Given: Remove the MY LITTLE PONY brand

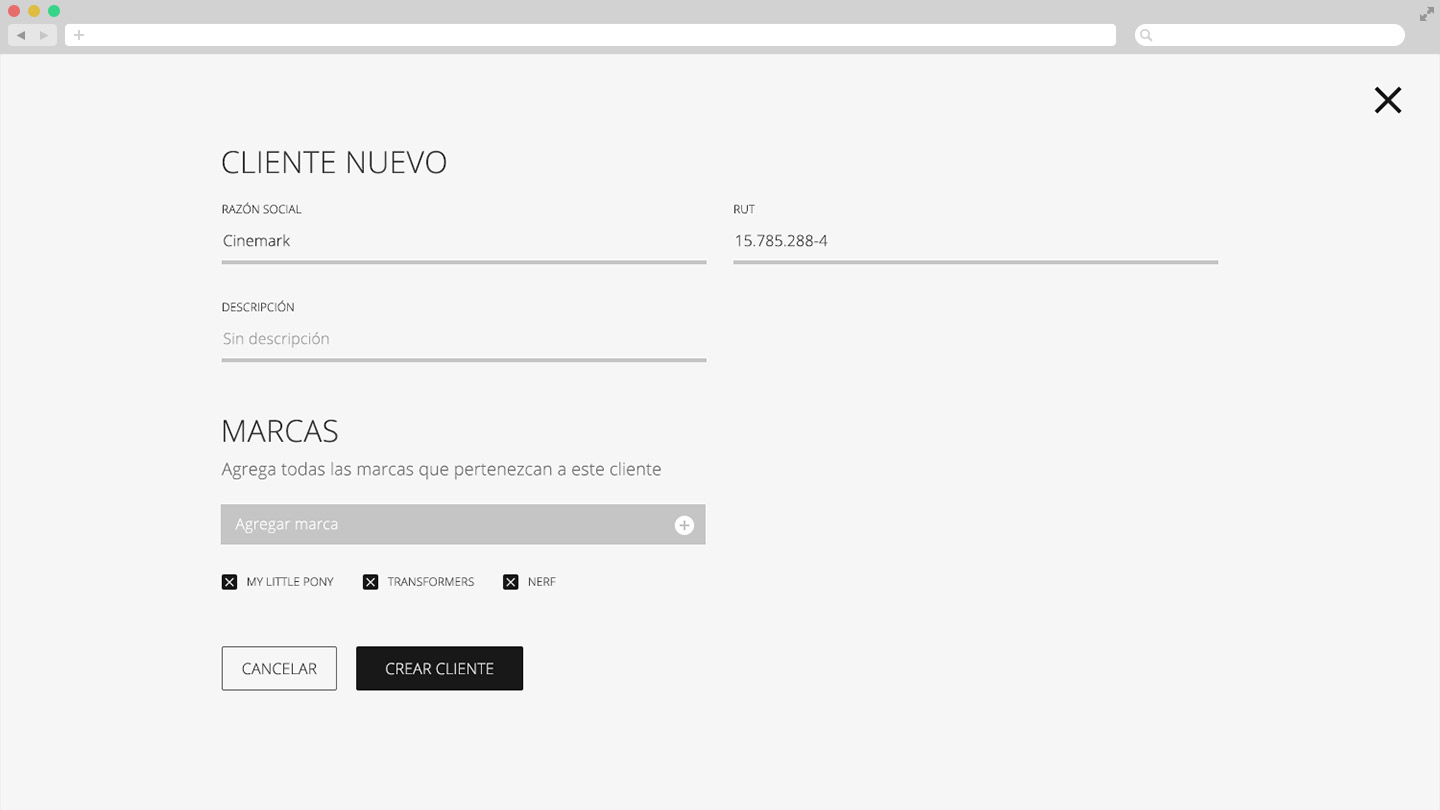Looking at the screenshot, I should pyautogui.click(x=229, y=582).
